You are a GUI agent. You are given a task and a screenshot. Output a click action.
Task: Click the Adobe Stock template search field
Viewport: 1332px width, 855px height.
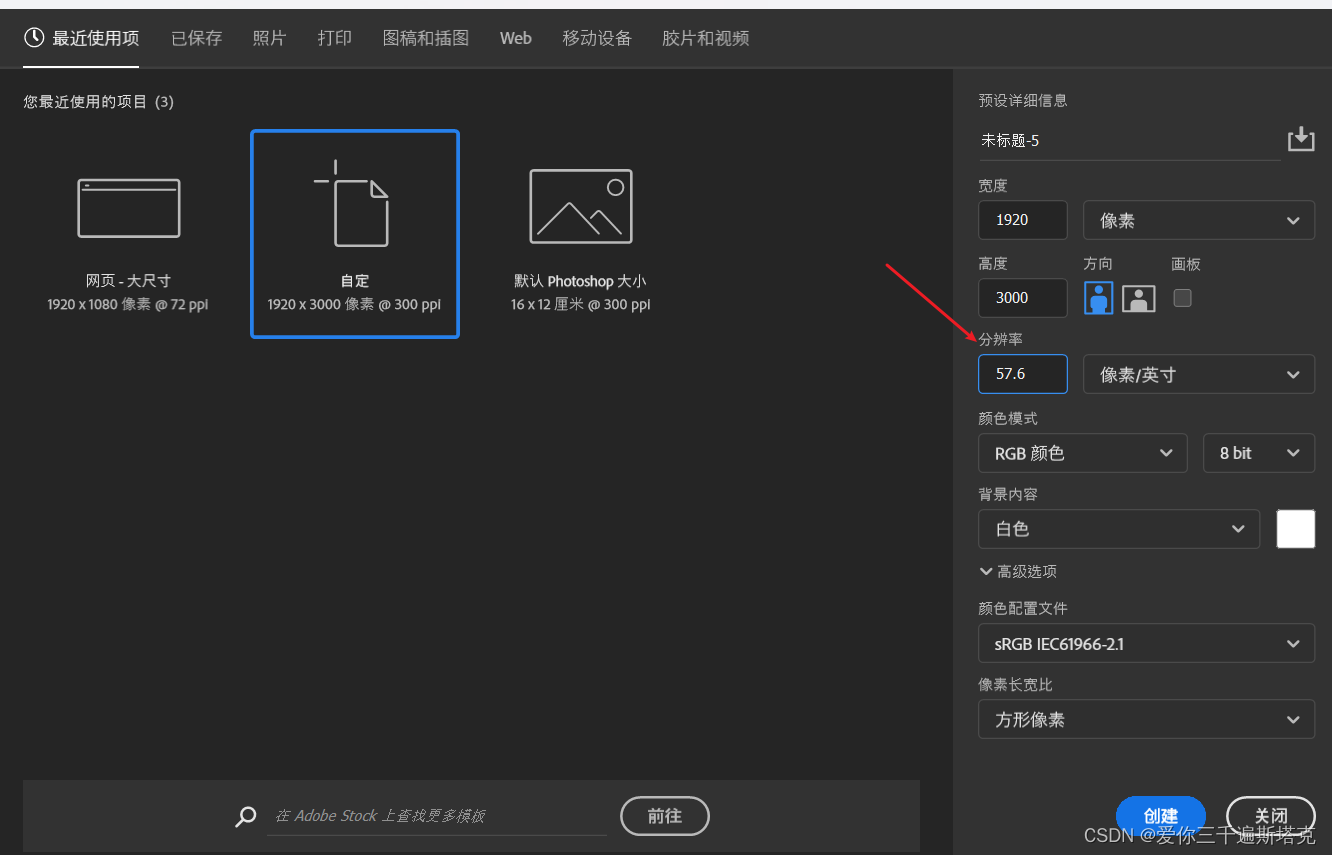coord(436,816)
